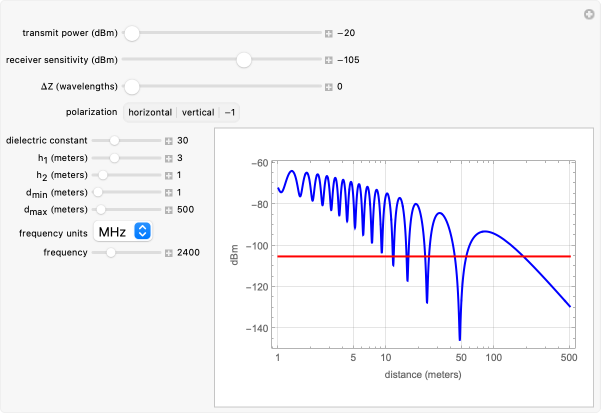Click plus icon next to dielectric constant
601x414 pixels.
tap(169, 141)
